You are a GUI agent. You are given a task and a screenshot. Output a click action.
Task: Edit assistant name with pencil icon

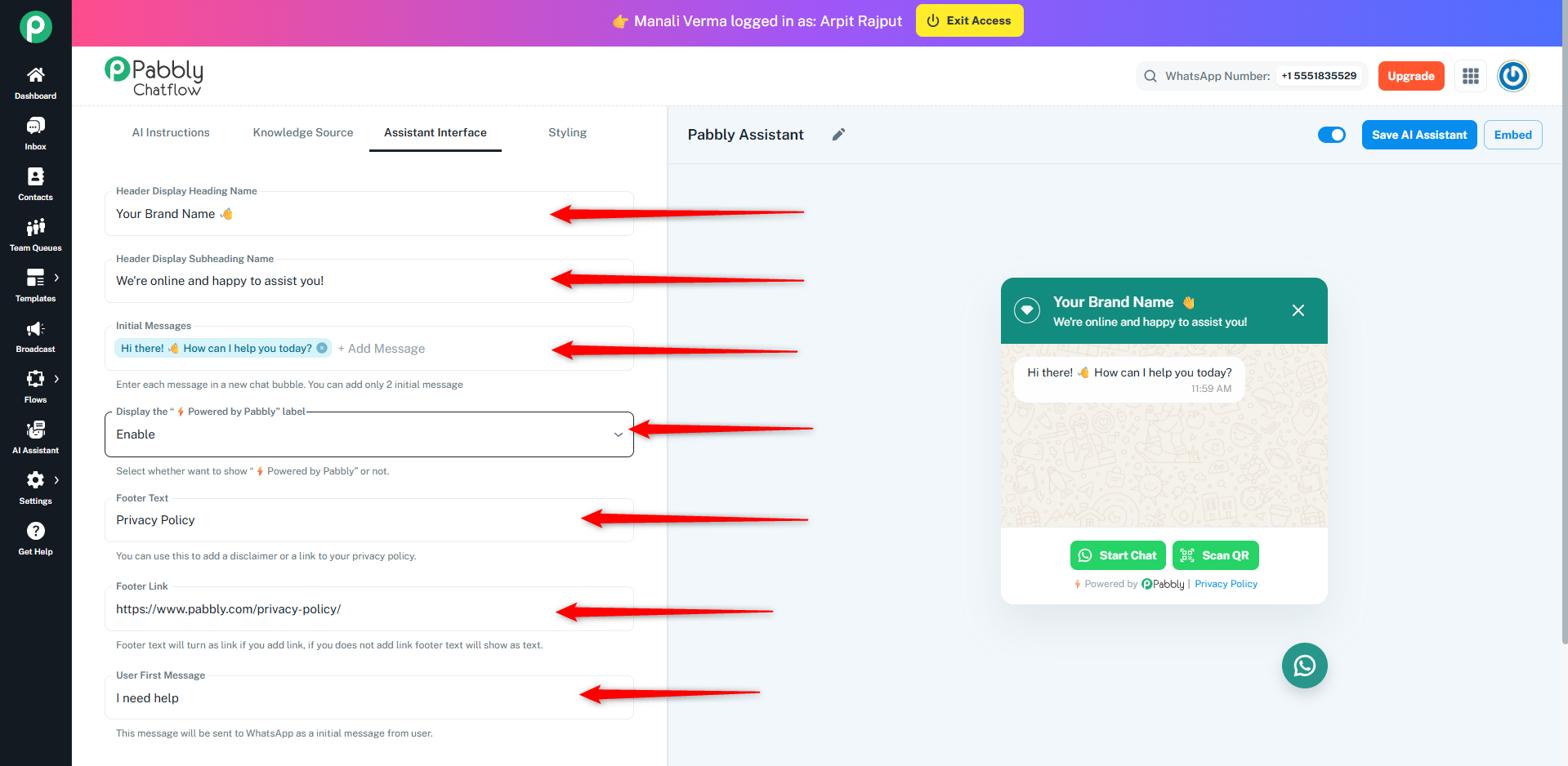838,135
